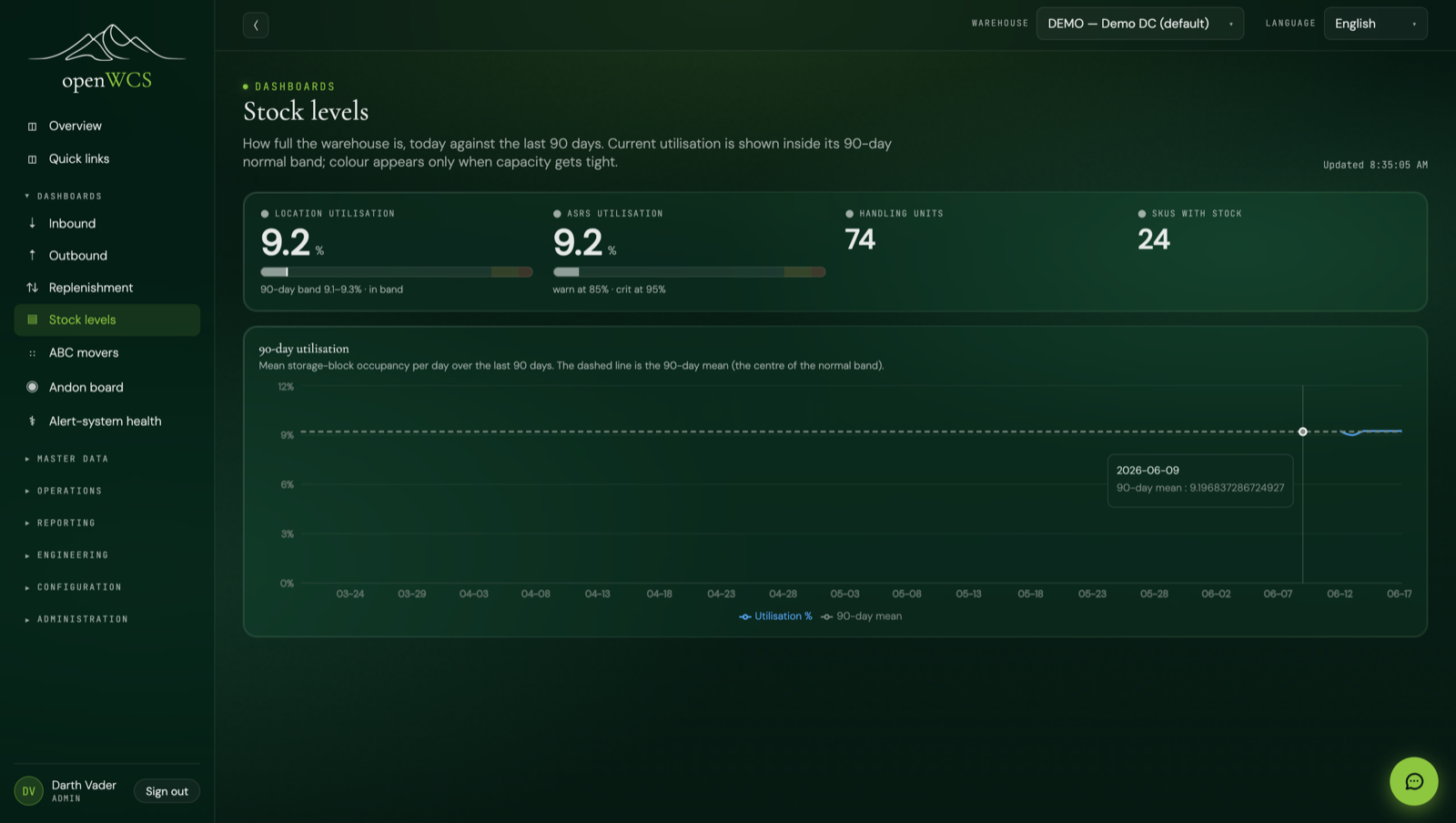Click the Quick links sidebar icon
Screen dimensions: 1456x823
tap(33, 159)
